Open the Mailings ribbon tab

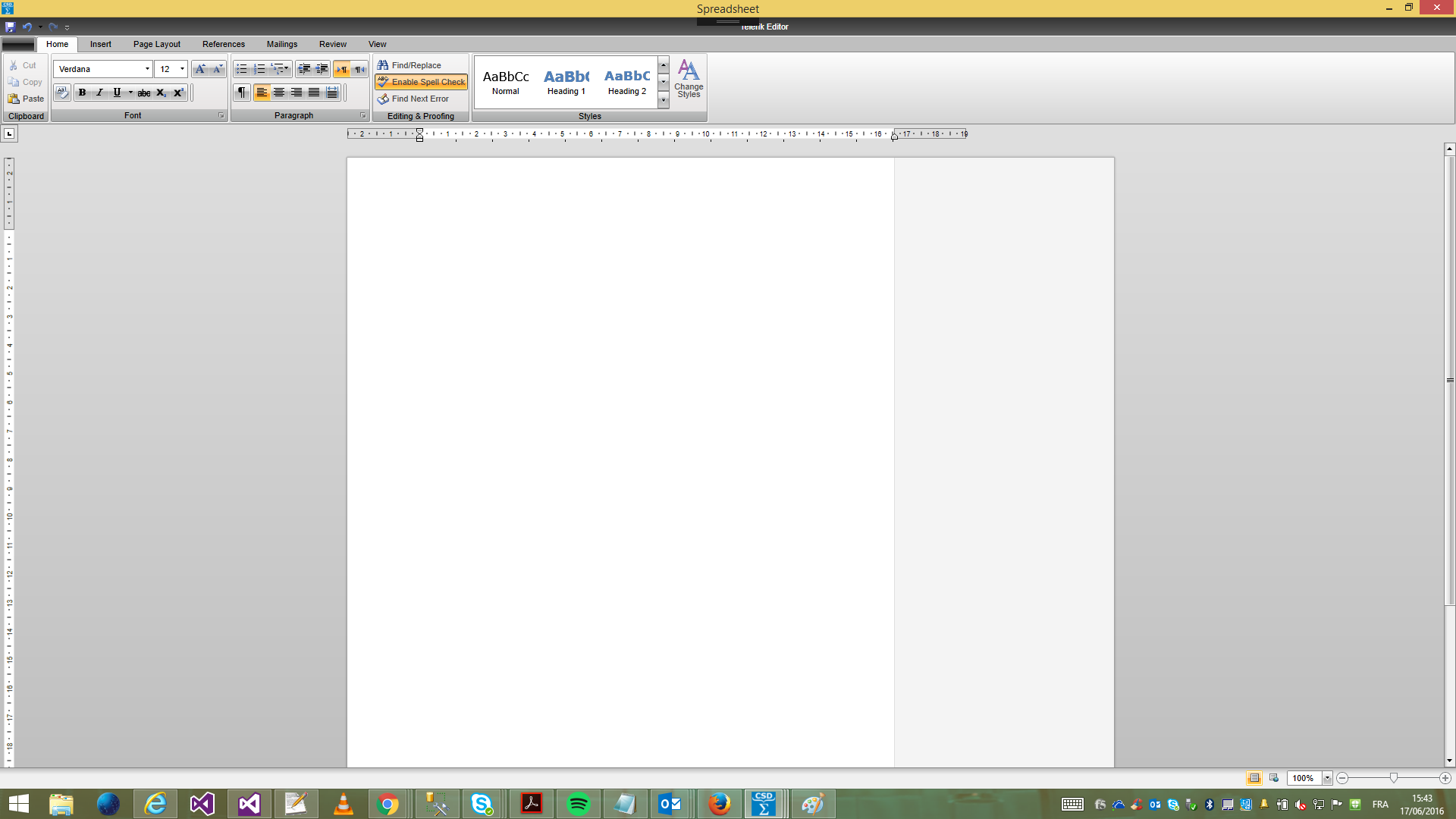point(282,44)
